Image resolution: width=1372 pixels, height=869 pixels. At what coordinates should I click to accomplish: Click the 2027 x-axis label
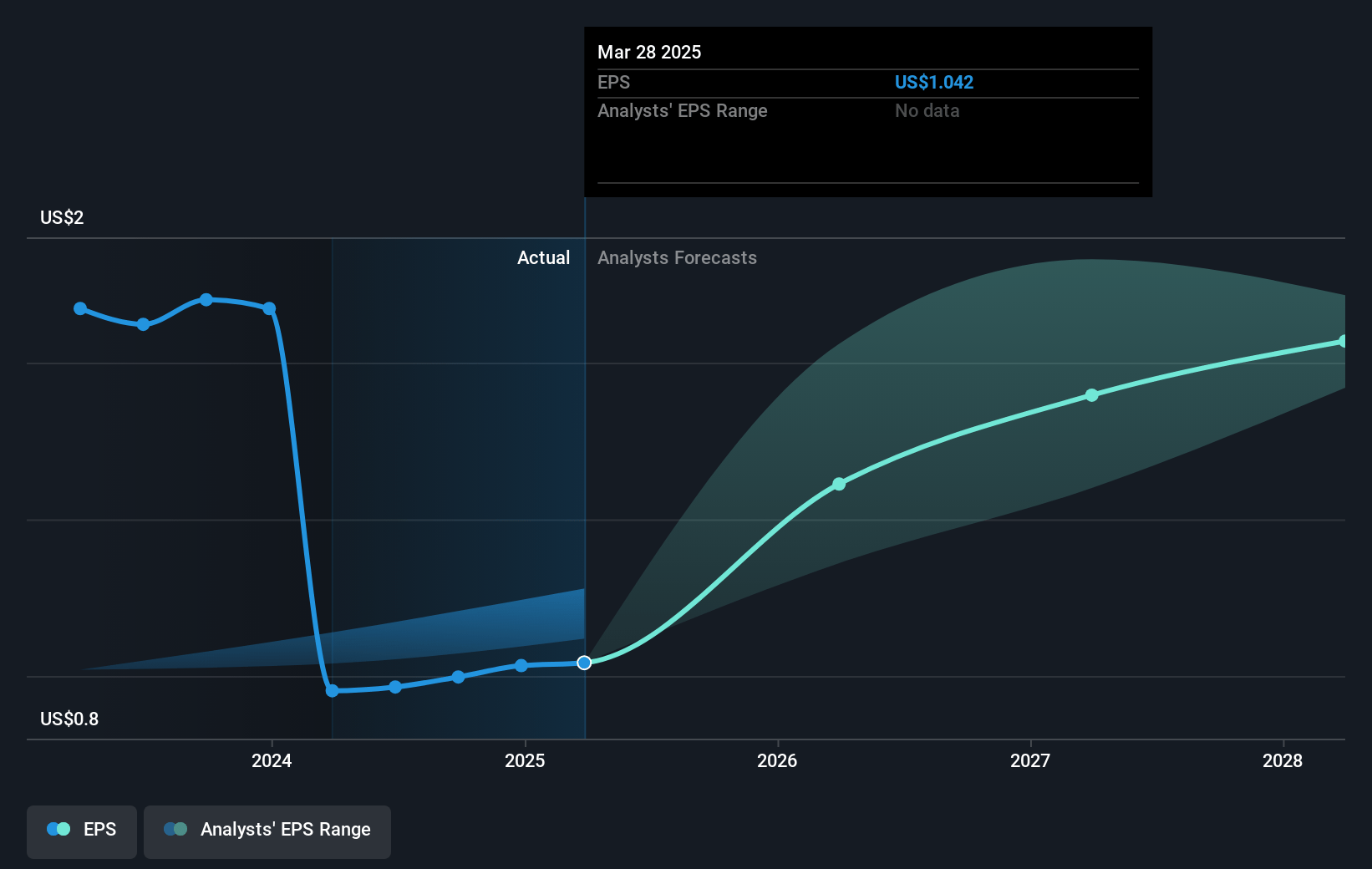click(x=1030, y=760)
